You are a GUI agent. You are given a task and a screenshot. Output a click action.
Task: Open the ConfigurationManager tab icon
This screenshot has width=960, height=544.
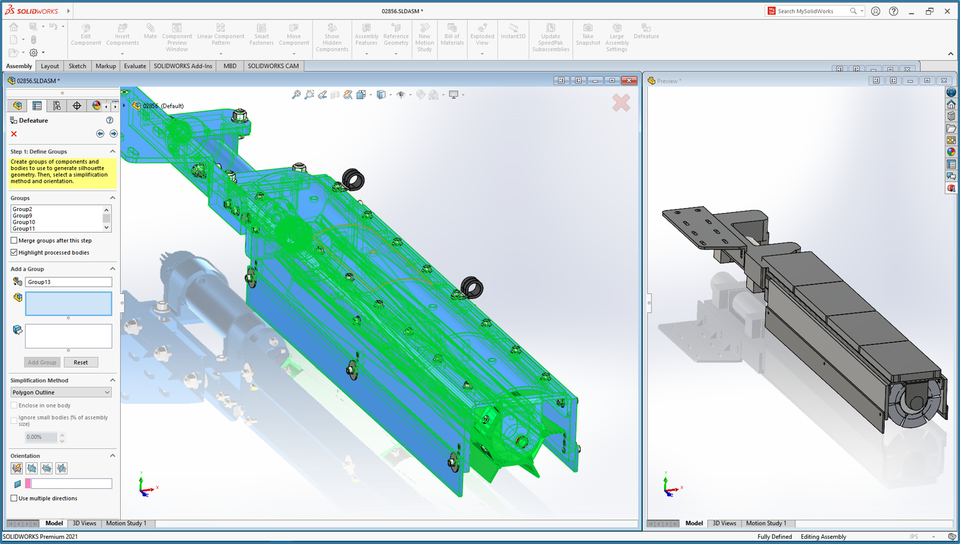click(57, 105)
